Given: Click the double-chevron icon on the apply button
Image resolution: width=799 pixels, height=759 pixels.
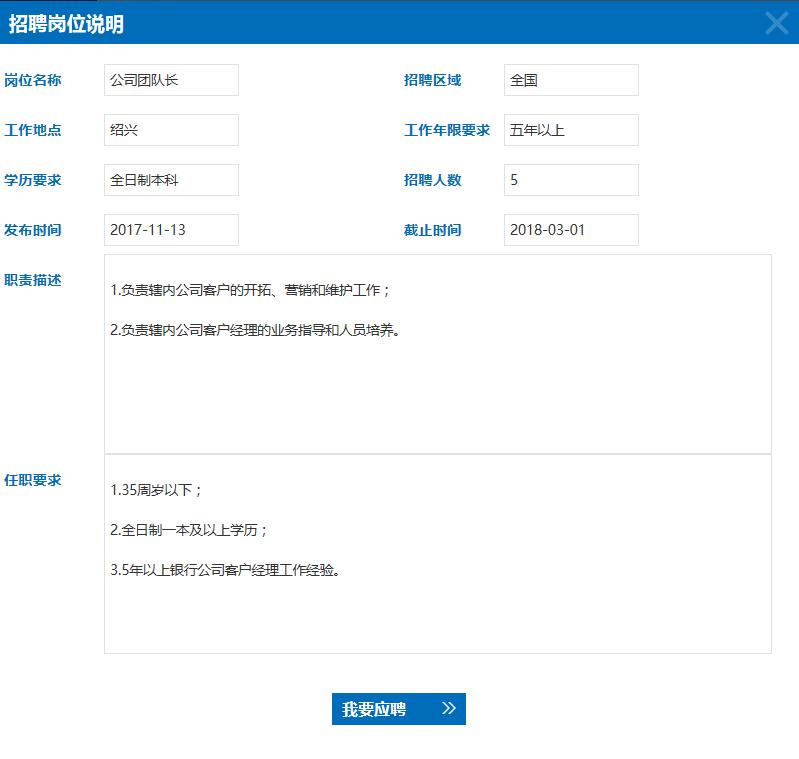Looking at the screenshot, I should point(448,709).
